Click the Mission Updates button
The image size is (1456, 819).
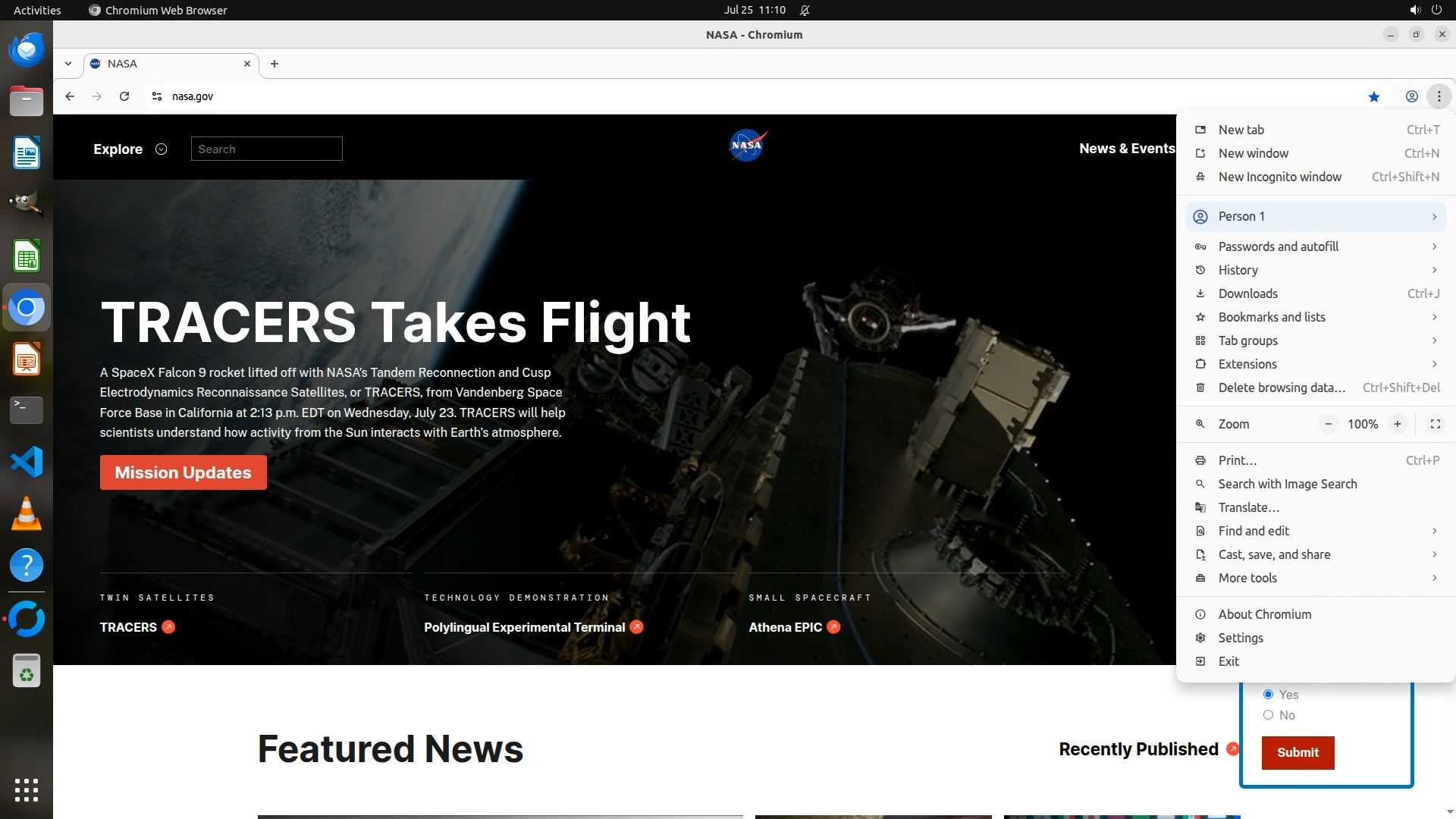pos(183,472)
